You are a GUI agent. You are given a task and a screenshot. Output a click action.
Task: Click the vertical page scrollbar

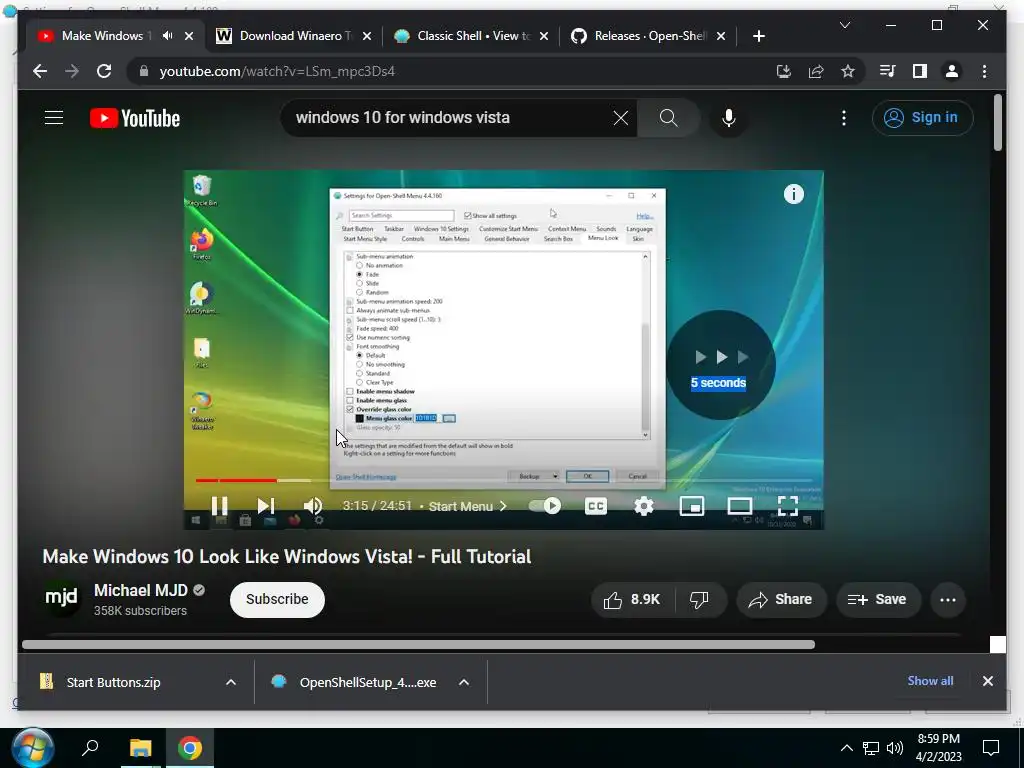tap(997, 123)
